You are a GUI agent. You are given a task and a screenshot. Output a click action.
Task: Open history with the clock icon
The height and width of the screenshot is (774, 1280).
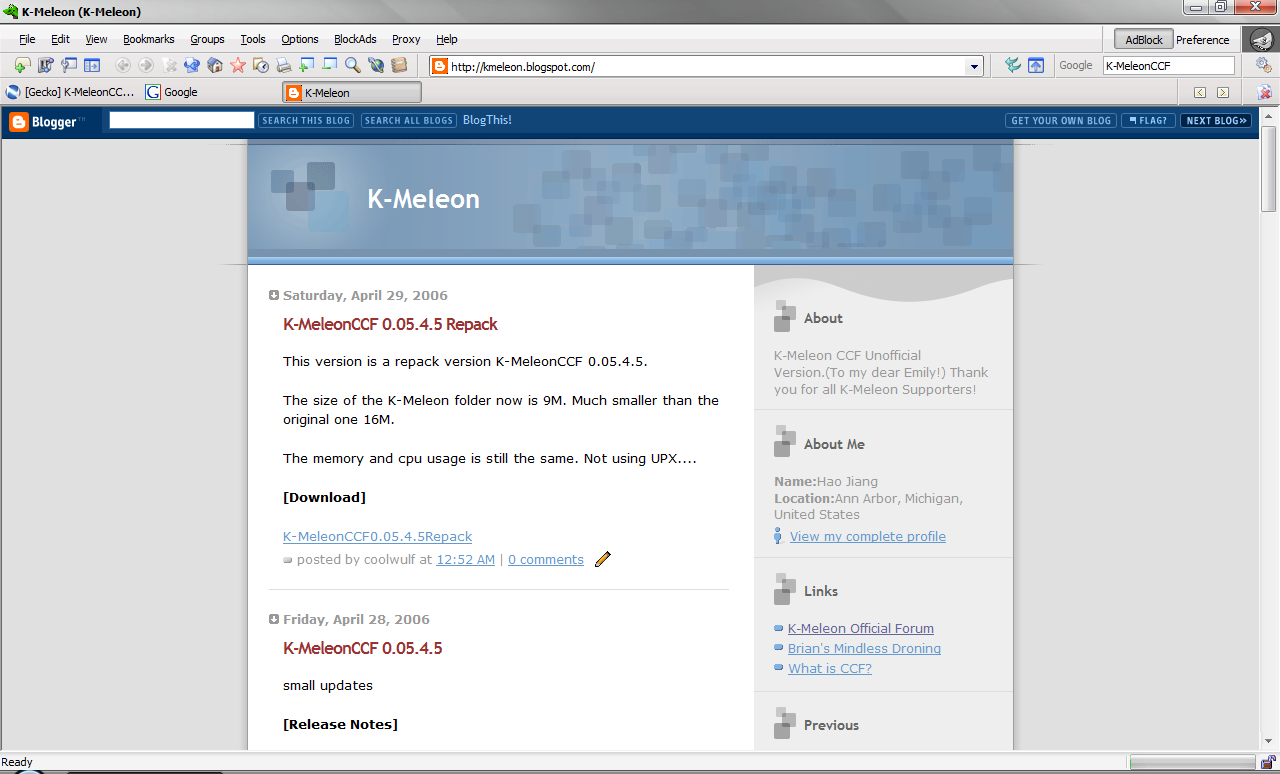tap(262, 65)
